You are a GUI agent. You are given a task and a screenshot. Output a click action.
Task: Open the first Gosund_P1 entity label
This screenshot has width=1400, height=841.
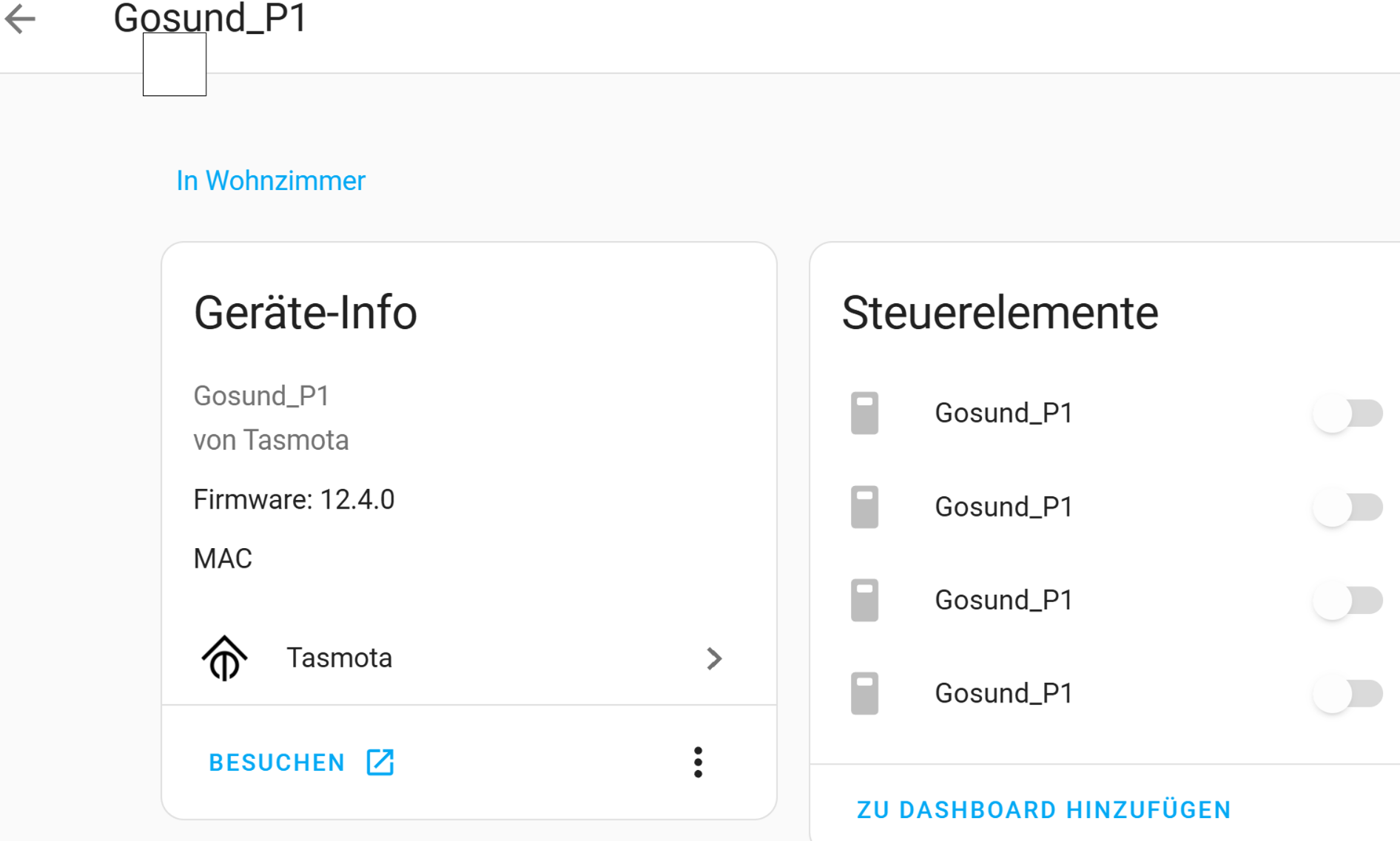pos(1003,413)
